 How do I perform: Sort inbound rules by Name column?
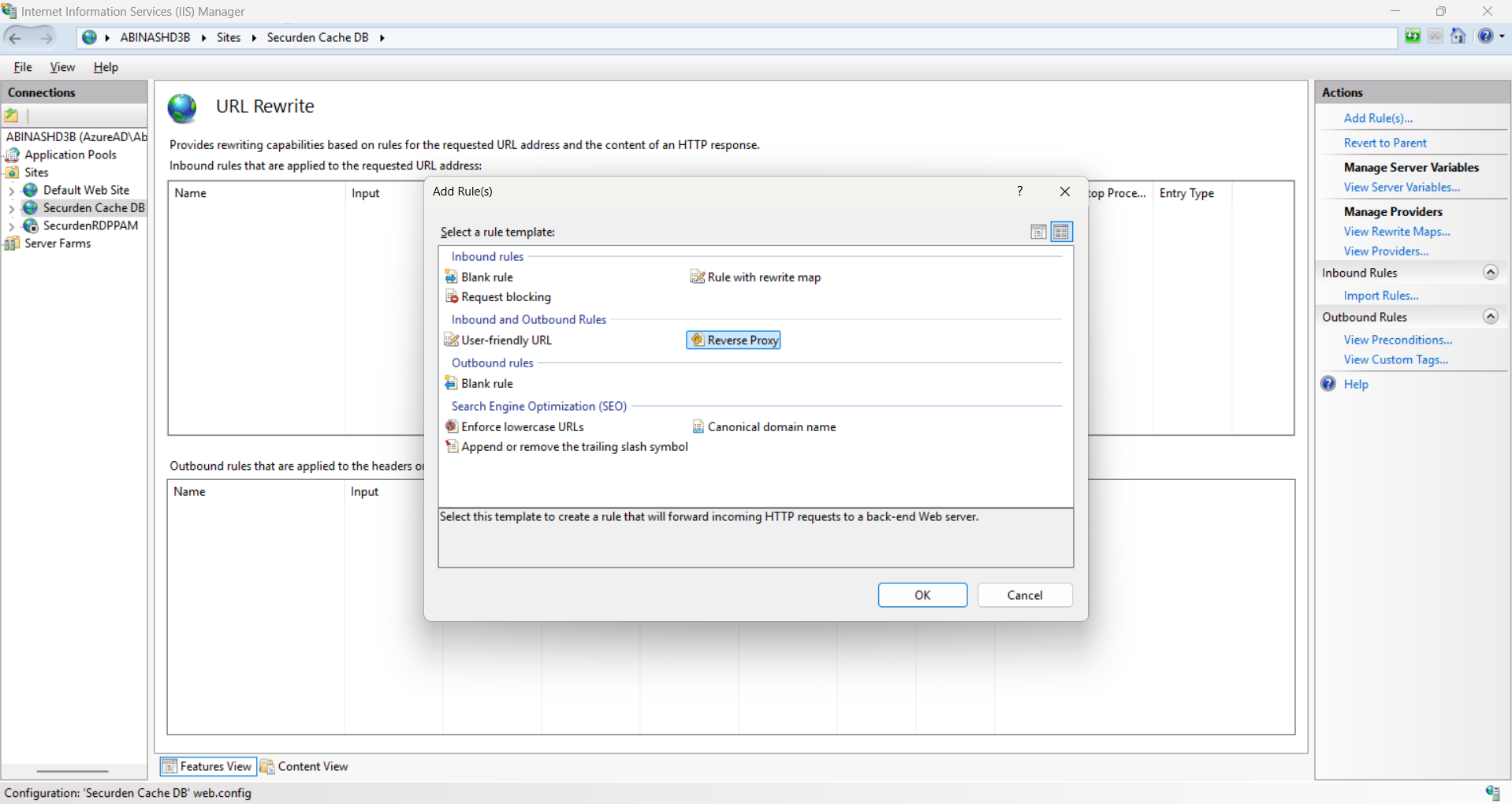click(256, 193)
